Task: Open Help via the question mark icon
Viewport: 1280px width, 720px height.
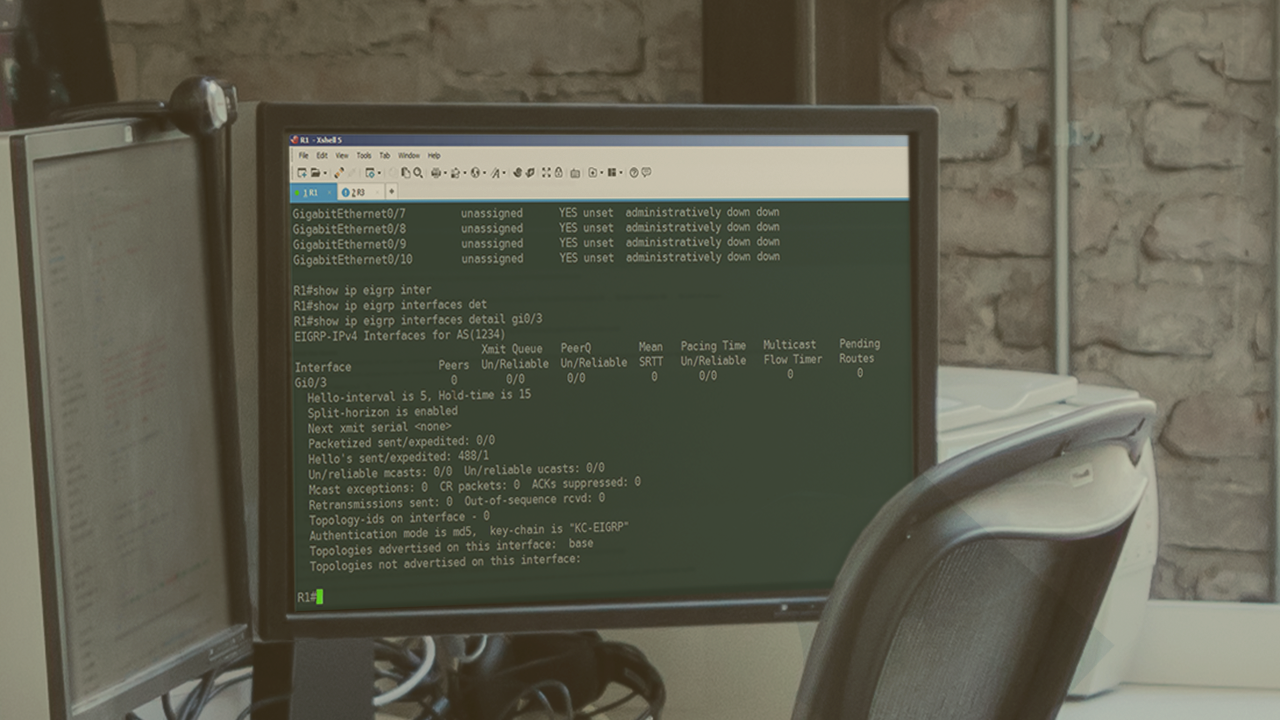Action: click(633, 173)
